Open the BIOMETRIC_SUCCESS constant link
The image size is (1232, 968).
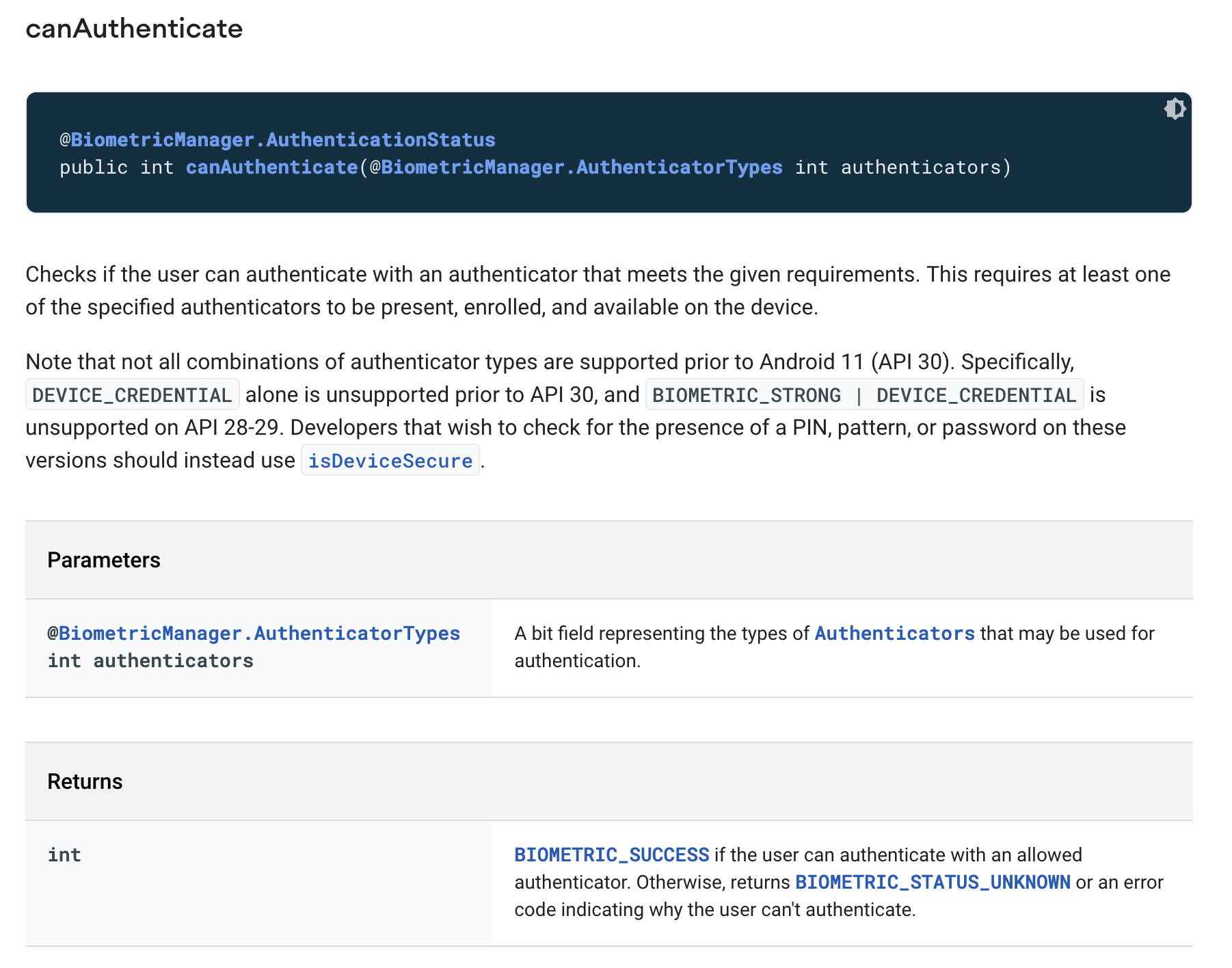611,855
